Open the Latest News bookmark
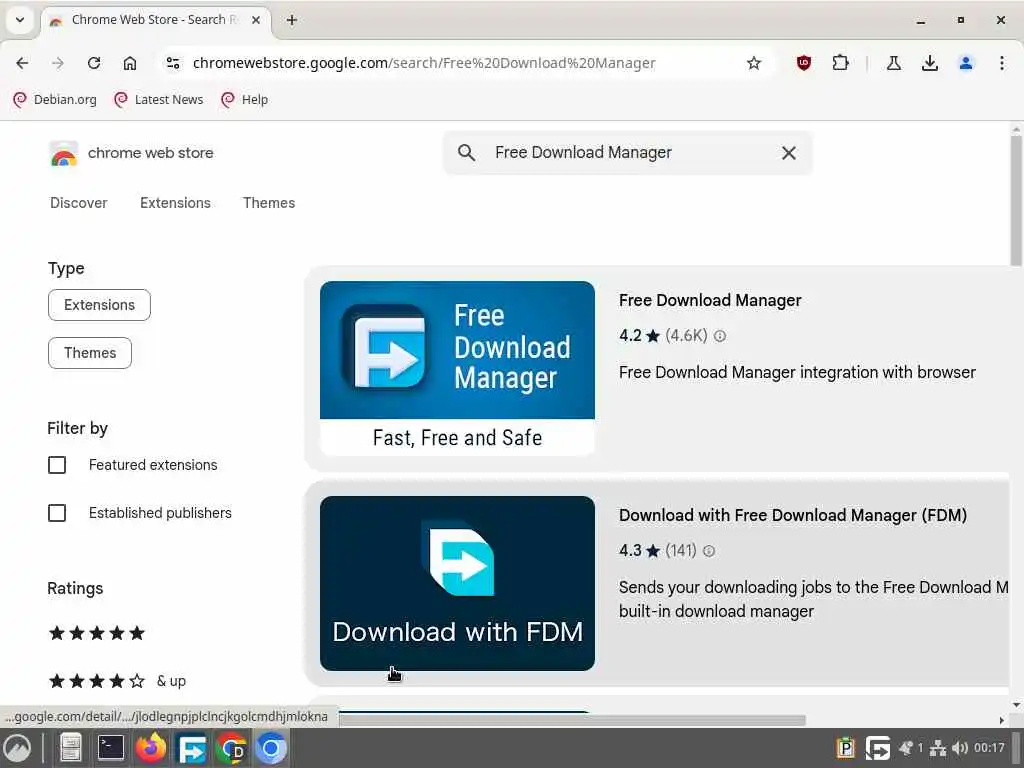This screenshot has height=768, width=1024. click(159, 99)
